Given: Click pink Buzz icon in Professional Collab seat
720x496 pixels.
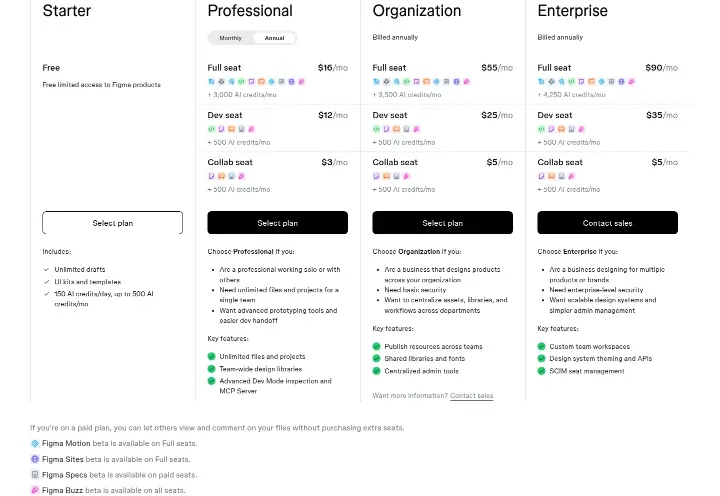Looking at the screenshot, I should click(x=242, y=176).
